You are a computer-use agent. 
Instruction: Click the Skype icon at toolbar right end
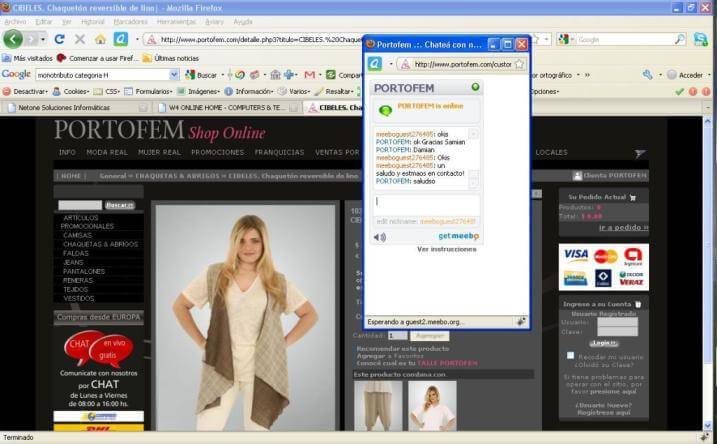(x=701, y=39)
